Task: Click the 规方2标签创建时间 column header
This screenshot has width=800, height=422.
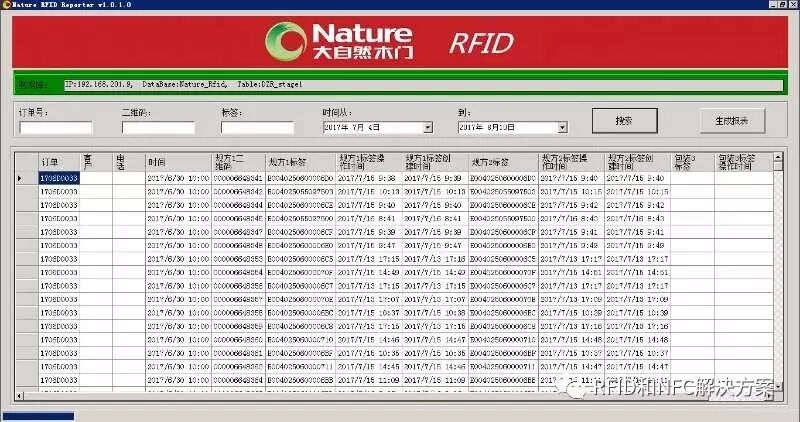Action: [638, 162]
